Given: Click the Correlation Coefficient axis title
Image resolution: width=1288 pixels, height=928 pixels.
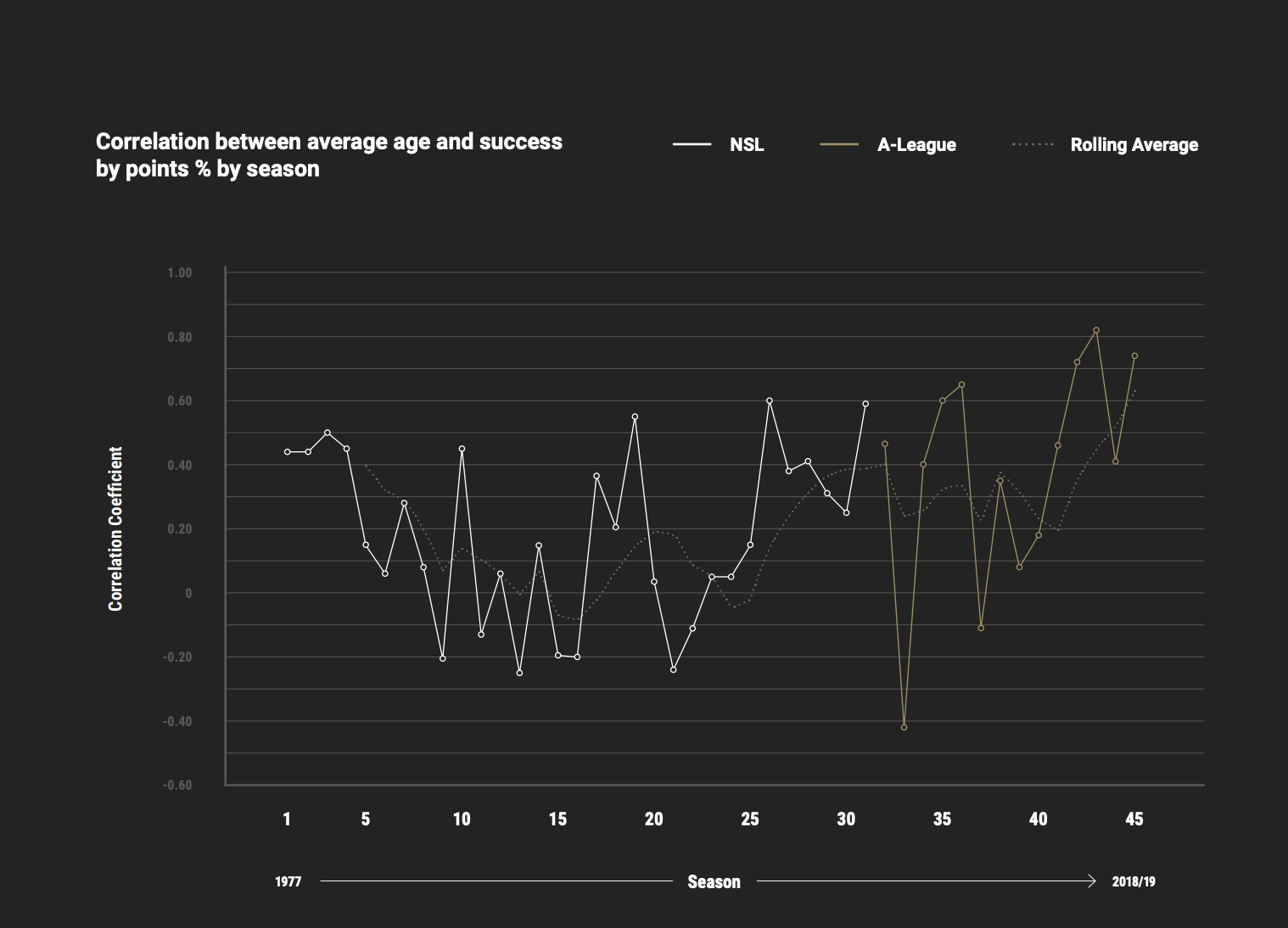Looking at the screenshot, I should point(116,528).
